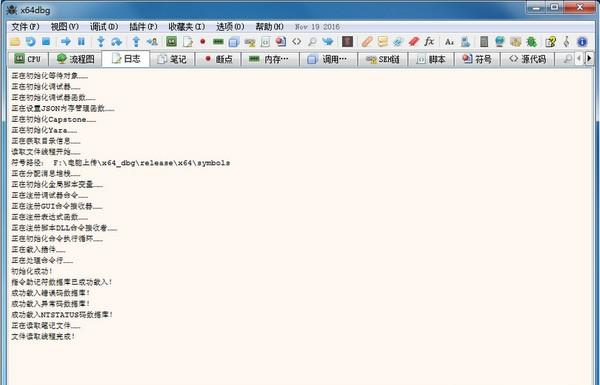Click the references magnifier toolbar icon
Image resolution: width=600 pixels, height=385 pixels.
[x=312, y=41]
